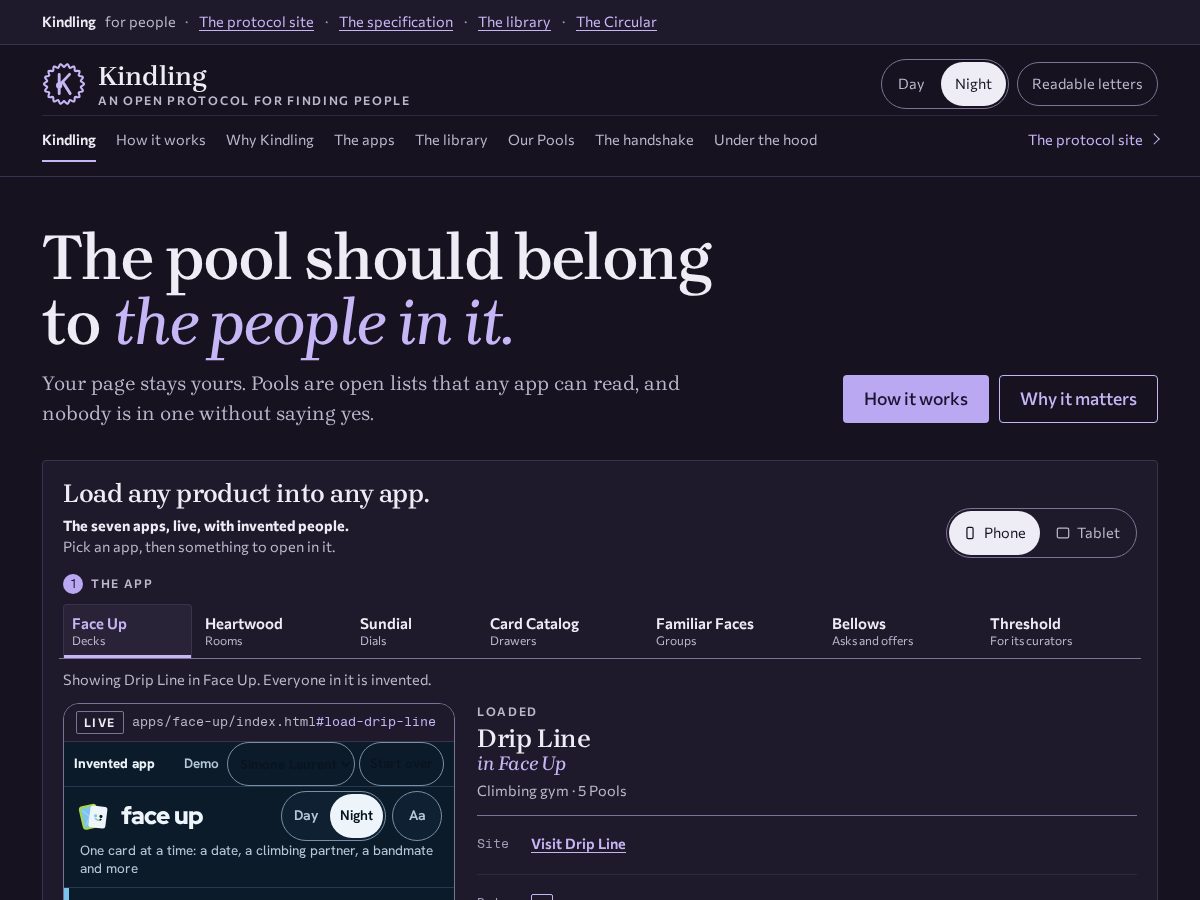Go to Our Pools in main nav

541,140
